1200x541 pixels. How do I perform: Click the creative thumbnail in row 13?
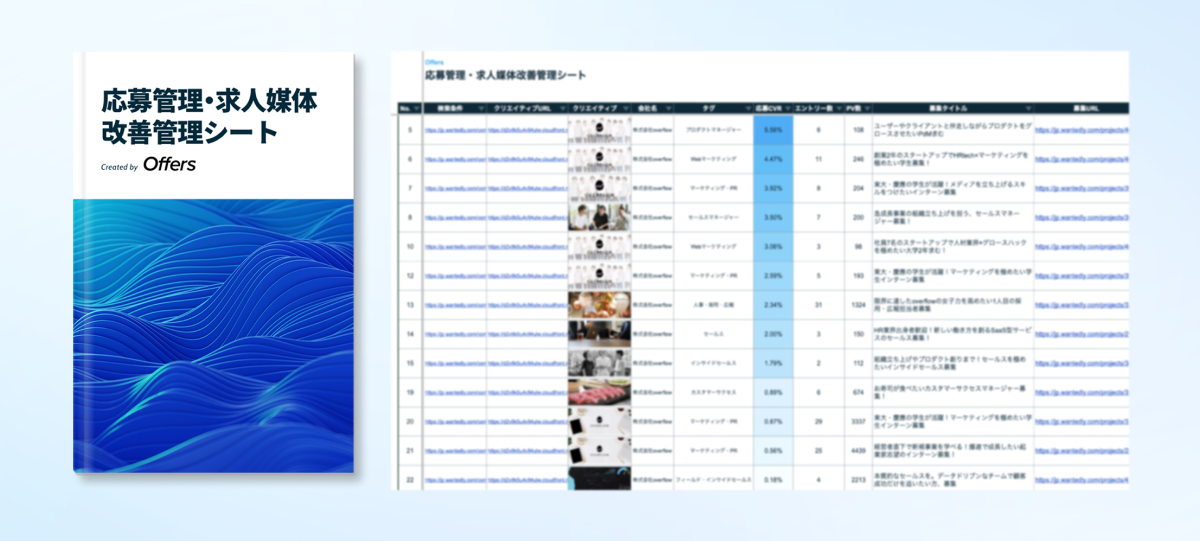coord(599,305)
